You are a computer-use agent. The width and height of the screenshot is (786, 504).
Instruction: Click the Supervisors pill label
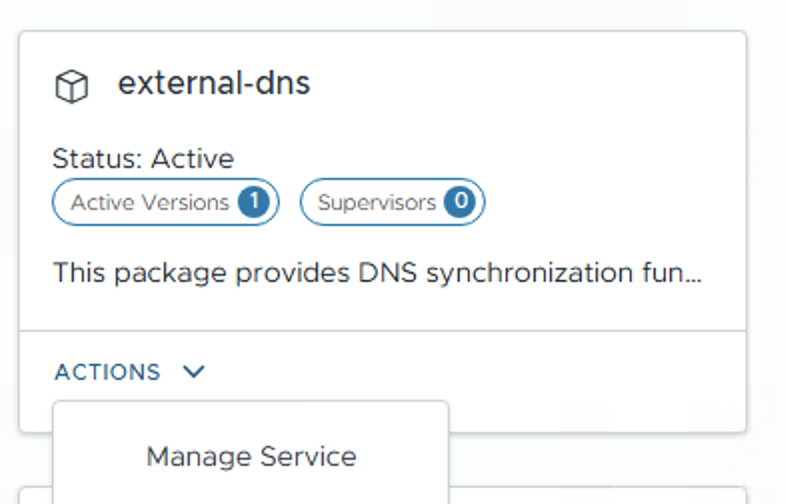tap(377, 202)
